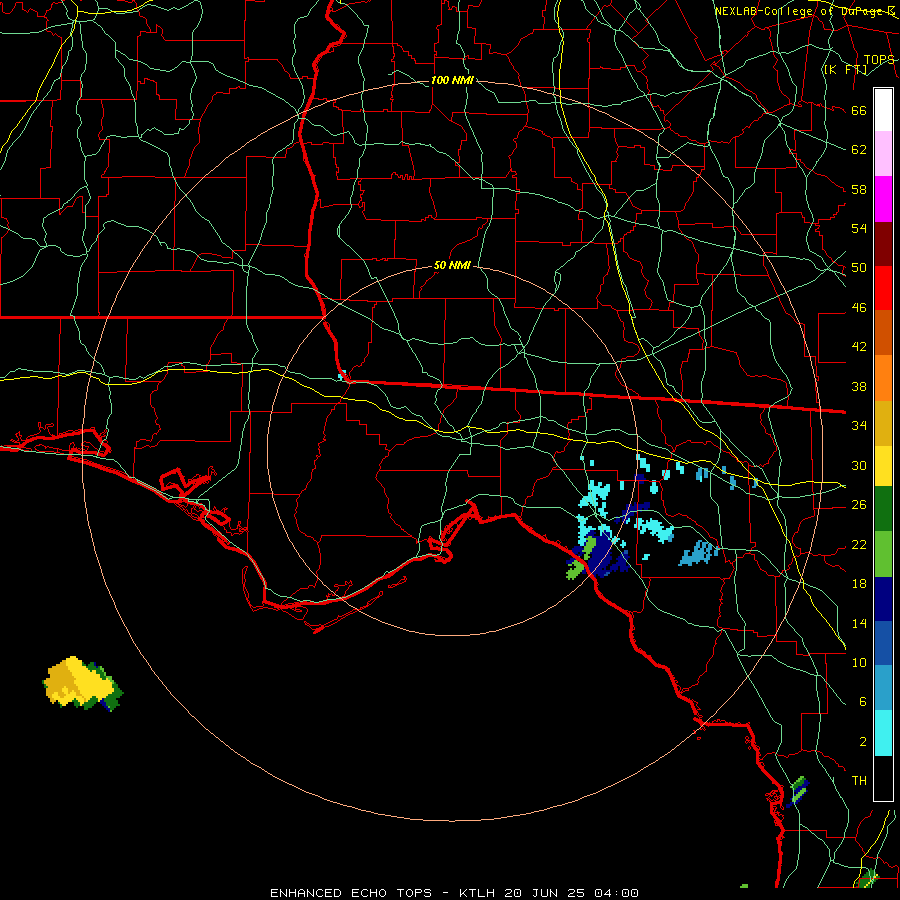Click the "22" legend value
This screenshot has width=900, height=900.
point(859,544)
